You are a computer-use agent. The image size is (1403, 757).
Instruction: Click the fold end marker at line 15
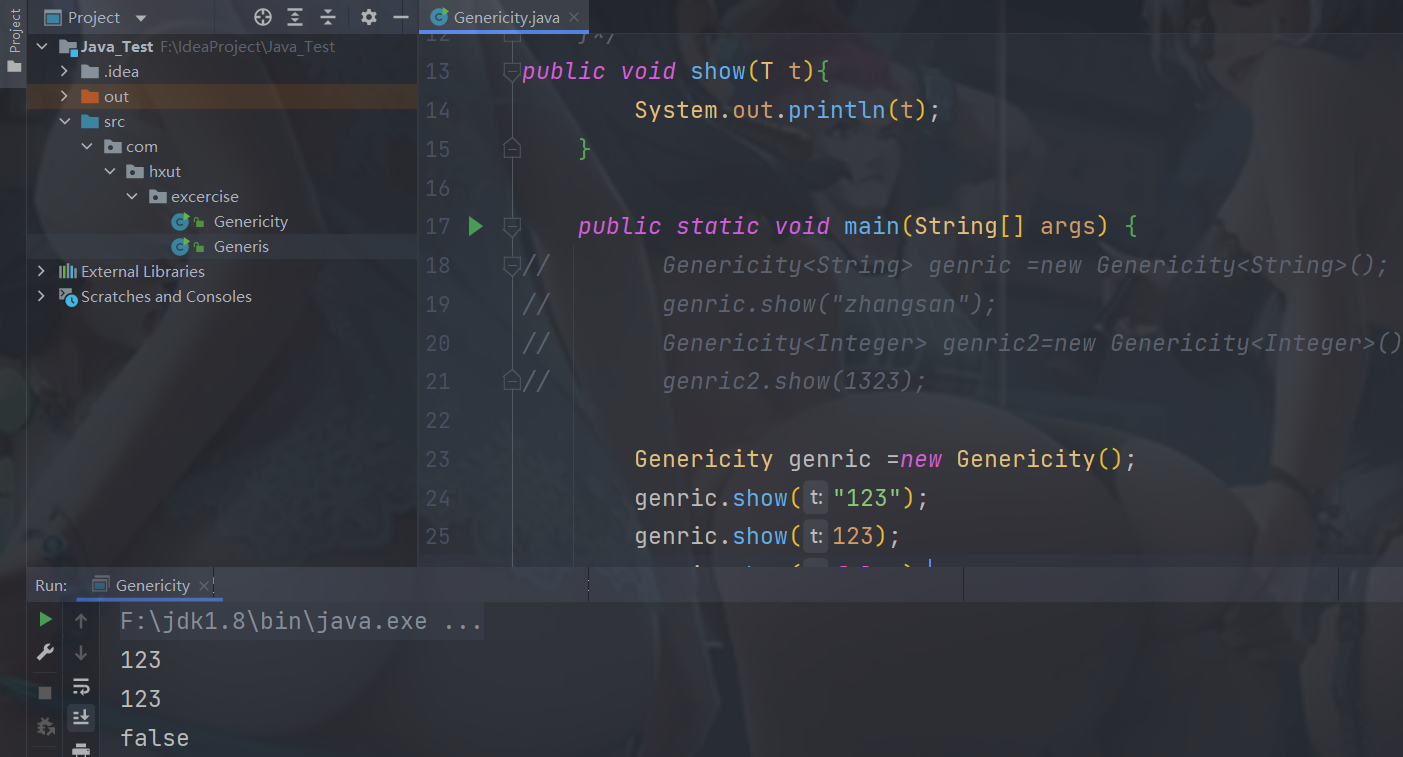512,149
